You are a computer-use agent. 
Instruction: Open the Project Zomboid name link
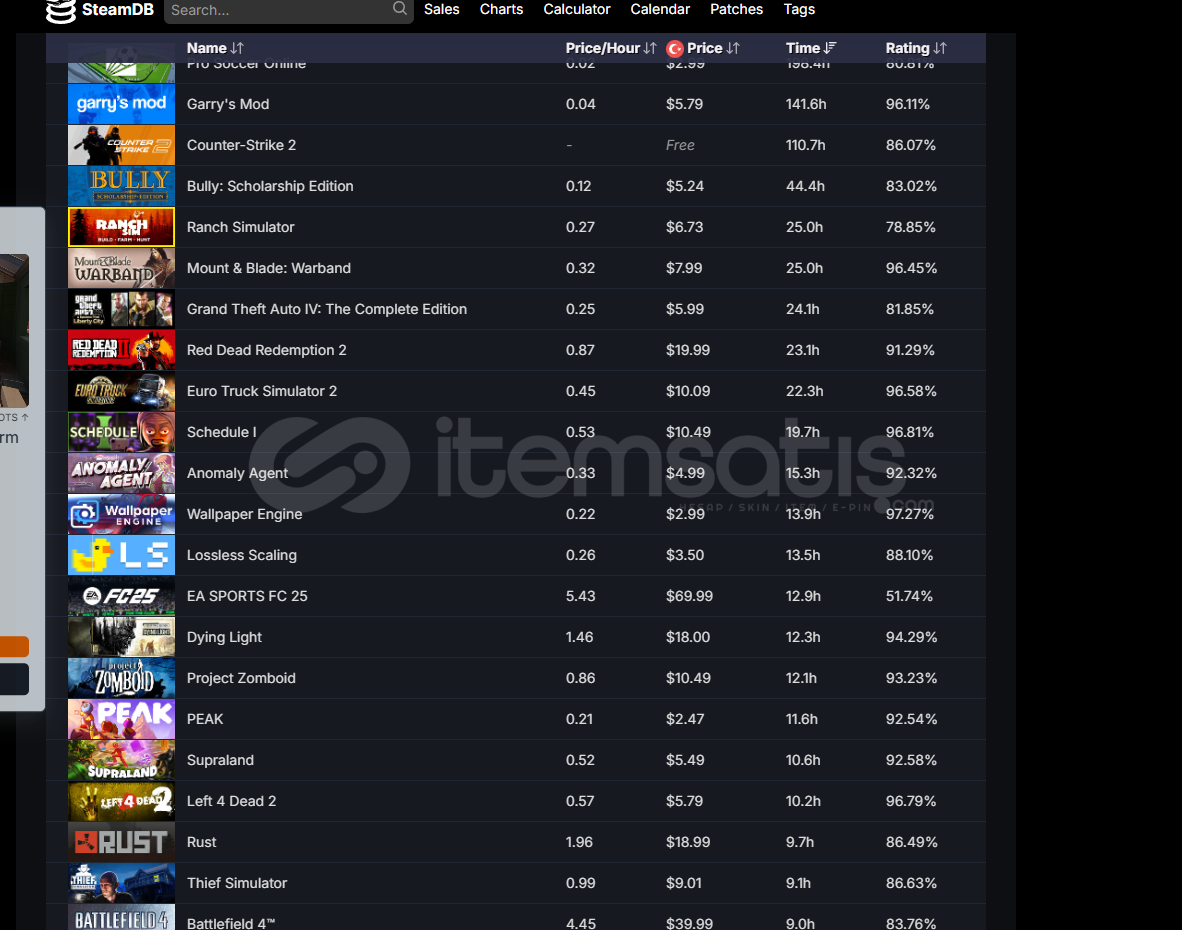tap(240, 678)
